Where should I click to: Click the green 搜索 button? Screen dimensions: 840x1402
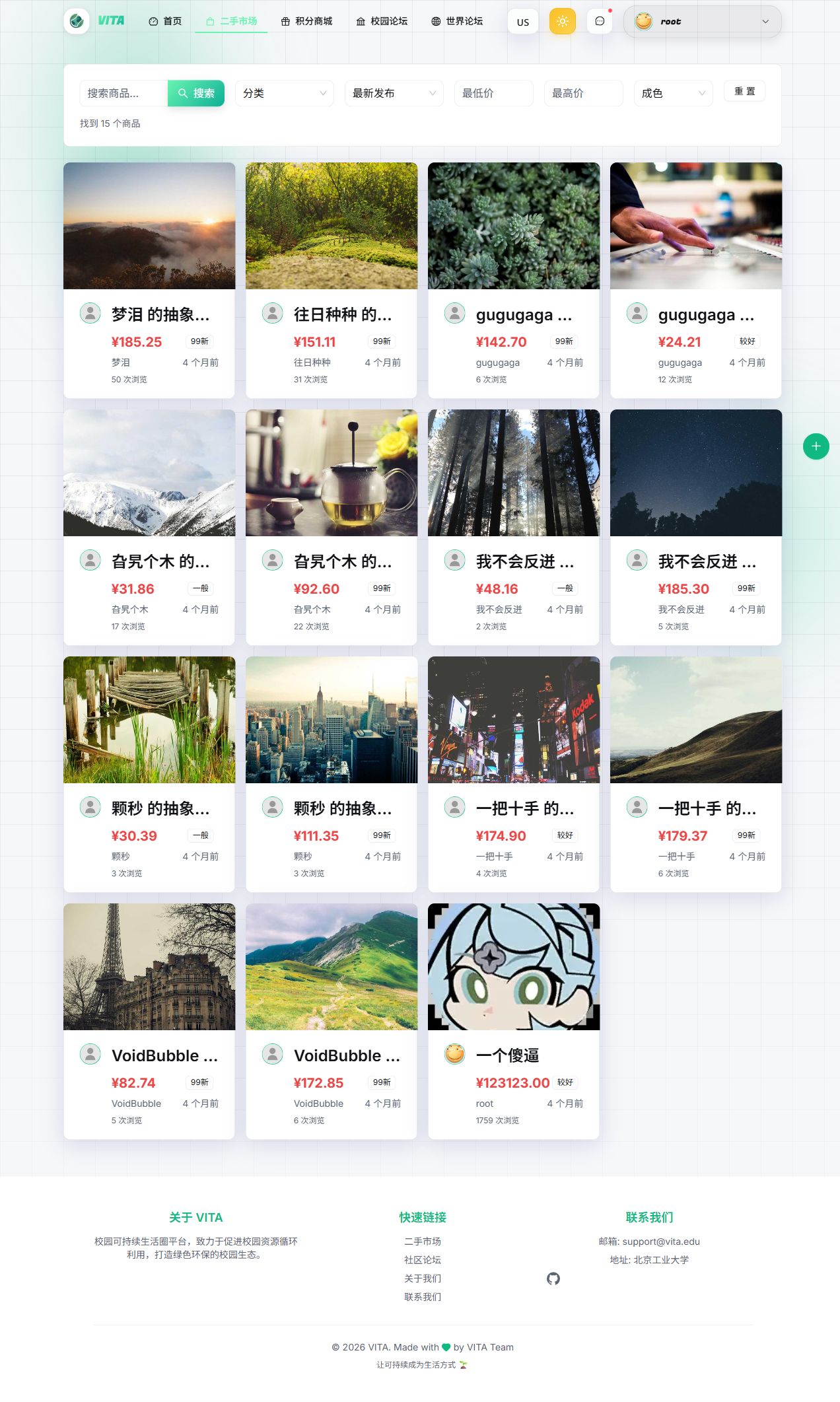[196, 93]
